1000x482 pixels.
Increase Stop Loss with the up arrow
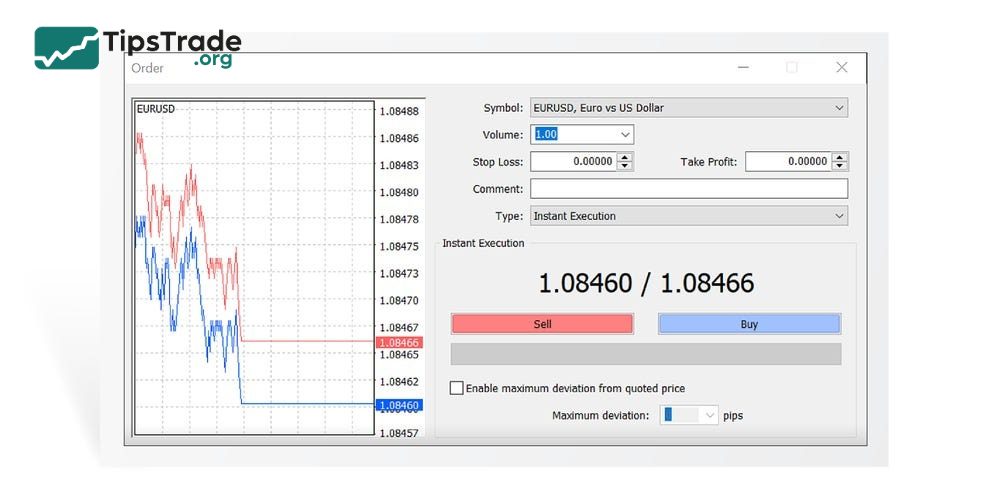pos(625,157)
